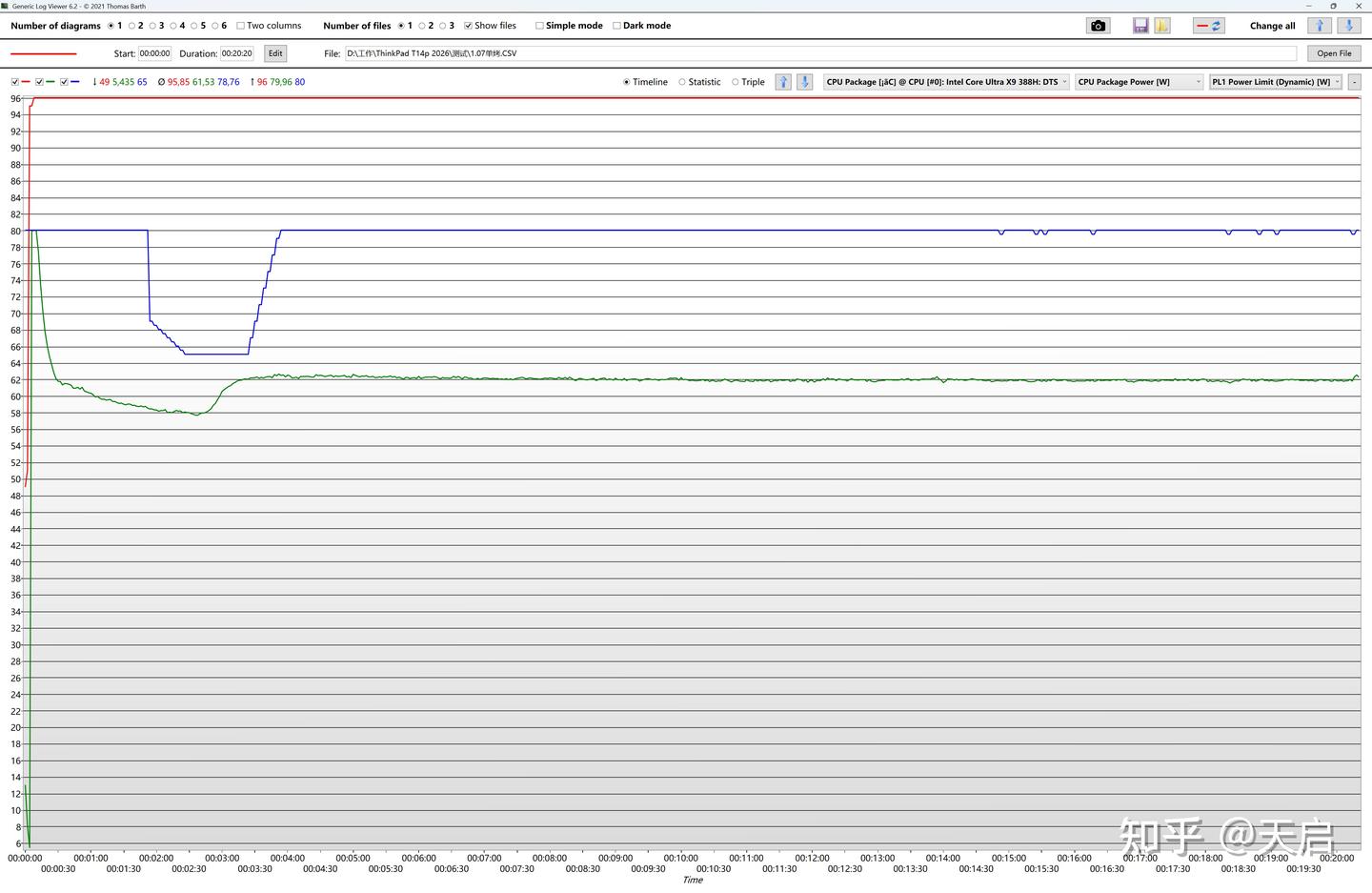
Task: Select 4 diagrams radio button
Action: pyautogui.click(x=173, y=26)
